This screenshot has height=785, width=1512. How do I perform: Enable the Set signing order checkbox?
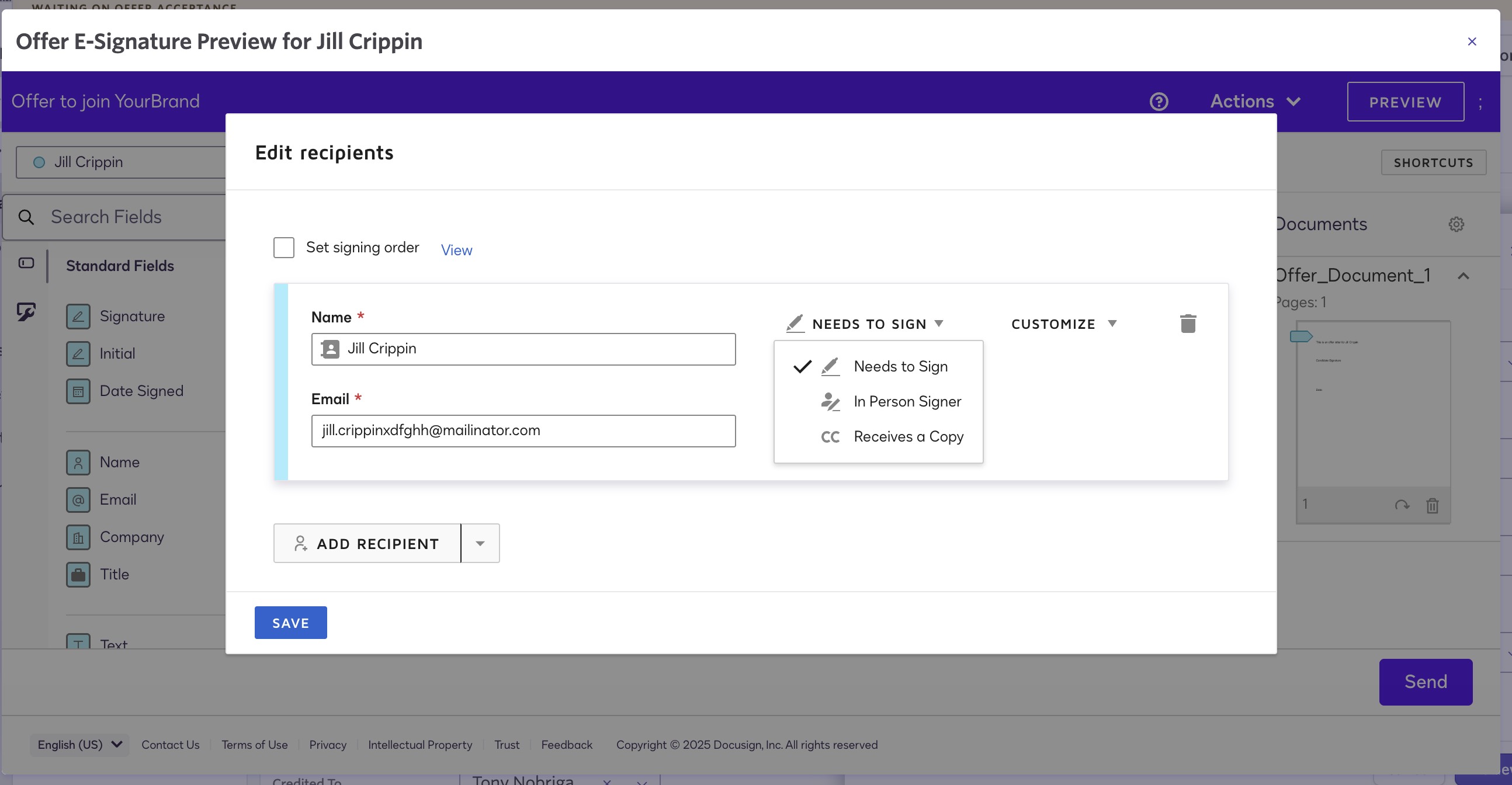(x=284, y=248)
